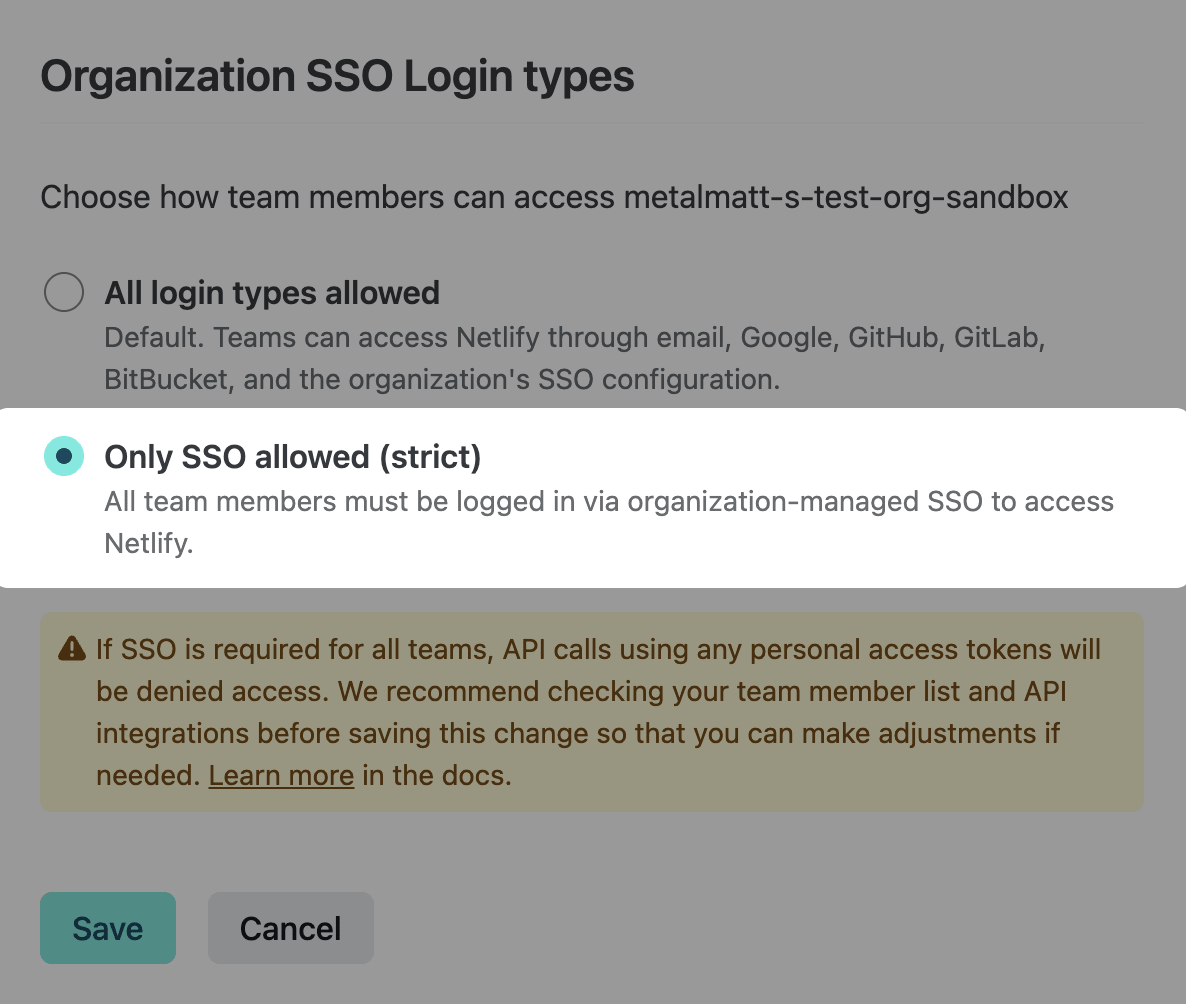This screenshot has width=1186, height=1004.
Task: Click the "Only SSO allowed (strict)" radio button
Action: [x=64, y=456]
